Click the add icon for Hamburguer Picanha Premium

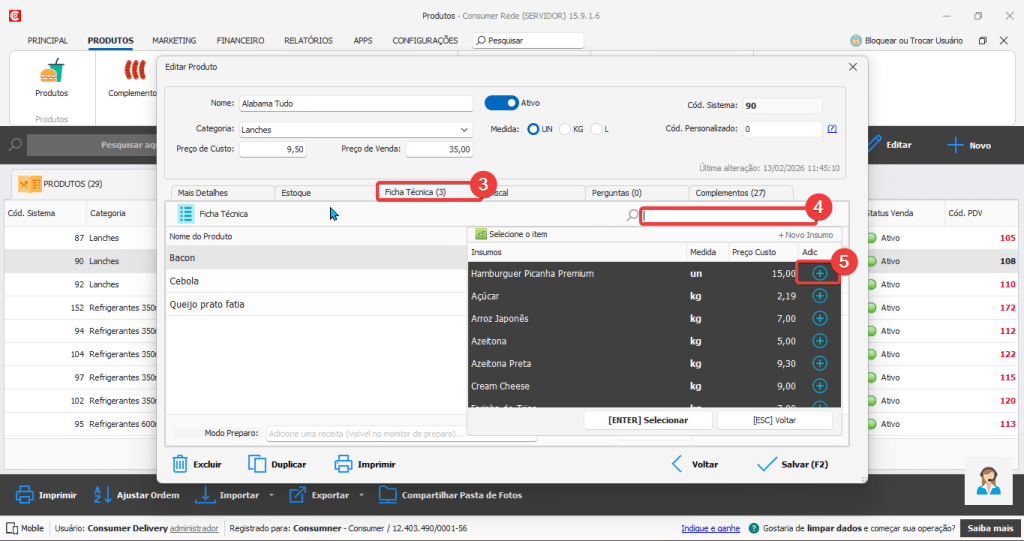[x=819, y=273]
